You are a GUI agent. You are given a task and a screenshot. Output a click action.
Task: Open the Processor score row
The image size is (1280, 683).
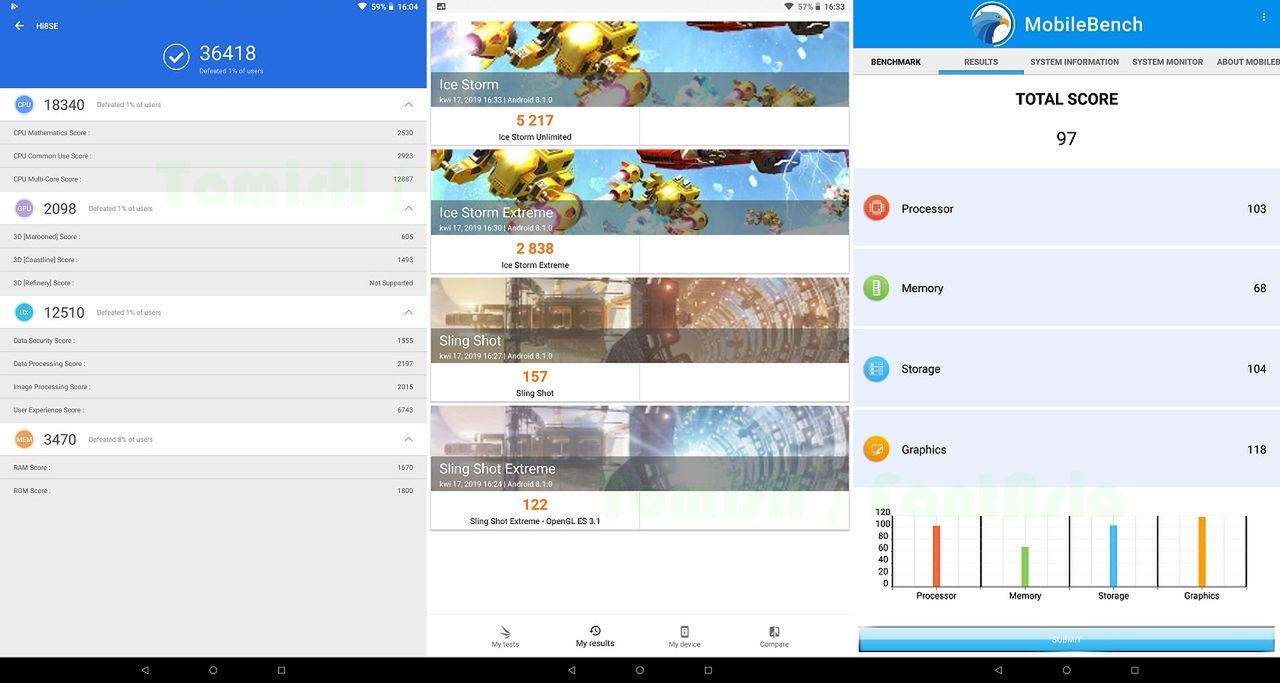[x=1066, y=208]
